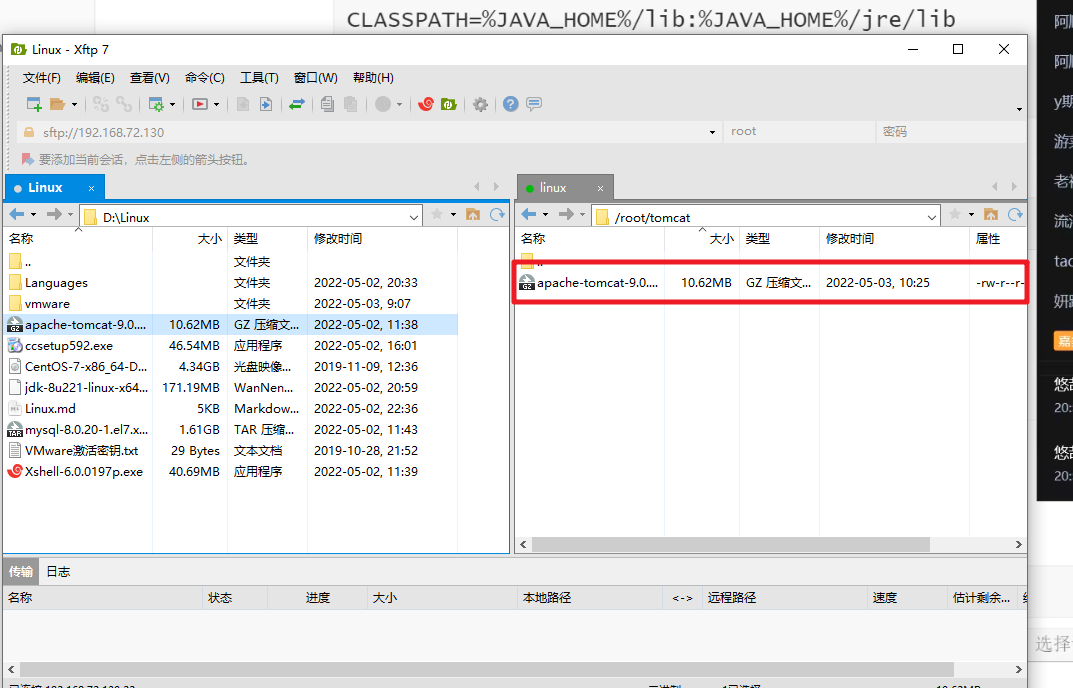Go to the local home folder icon
The image size is (1073, 688).
(473, 215)
